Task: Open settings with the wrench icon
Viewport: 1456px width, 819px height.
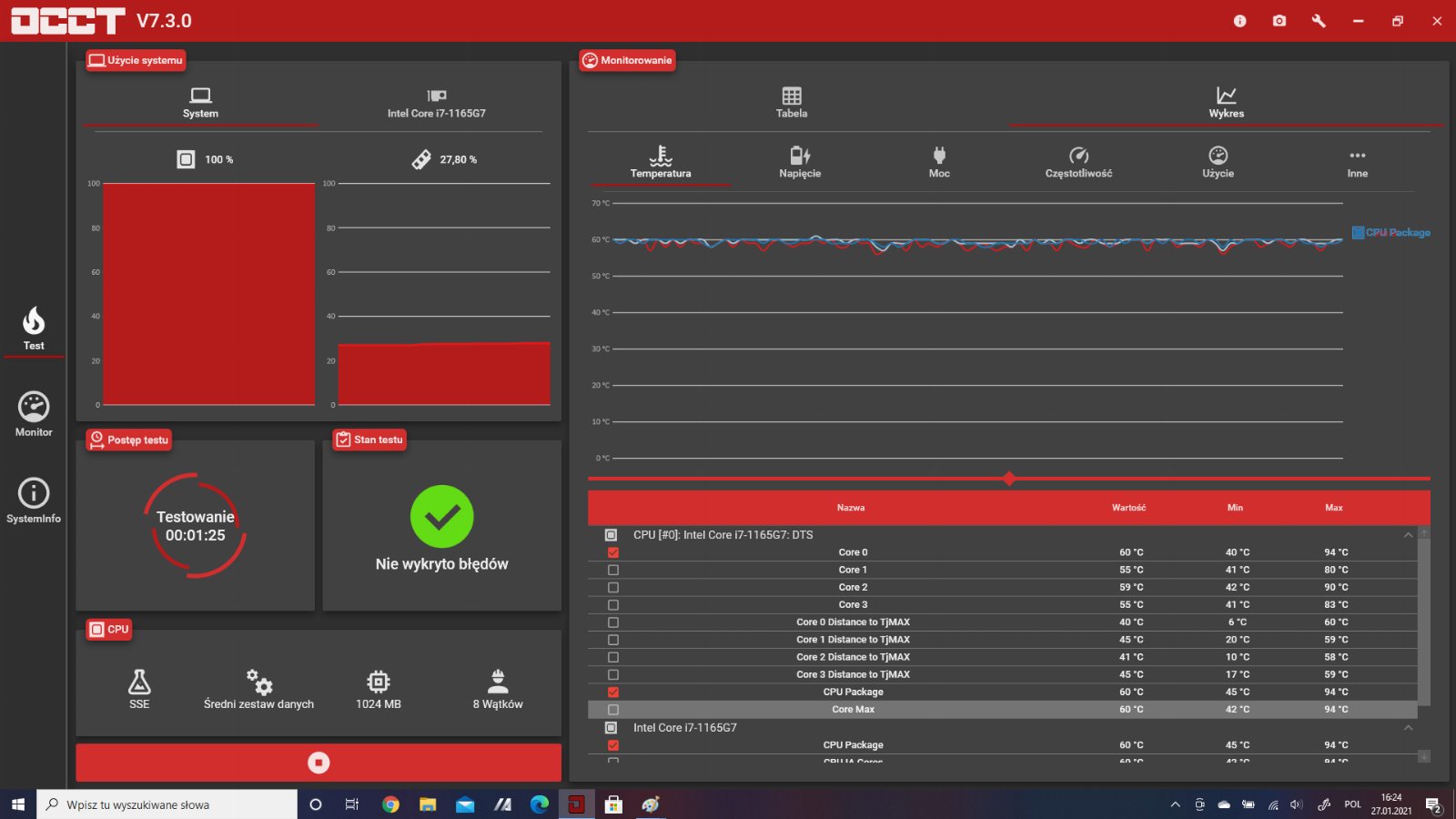Action: (1319, 21)
